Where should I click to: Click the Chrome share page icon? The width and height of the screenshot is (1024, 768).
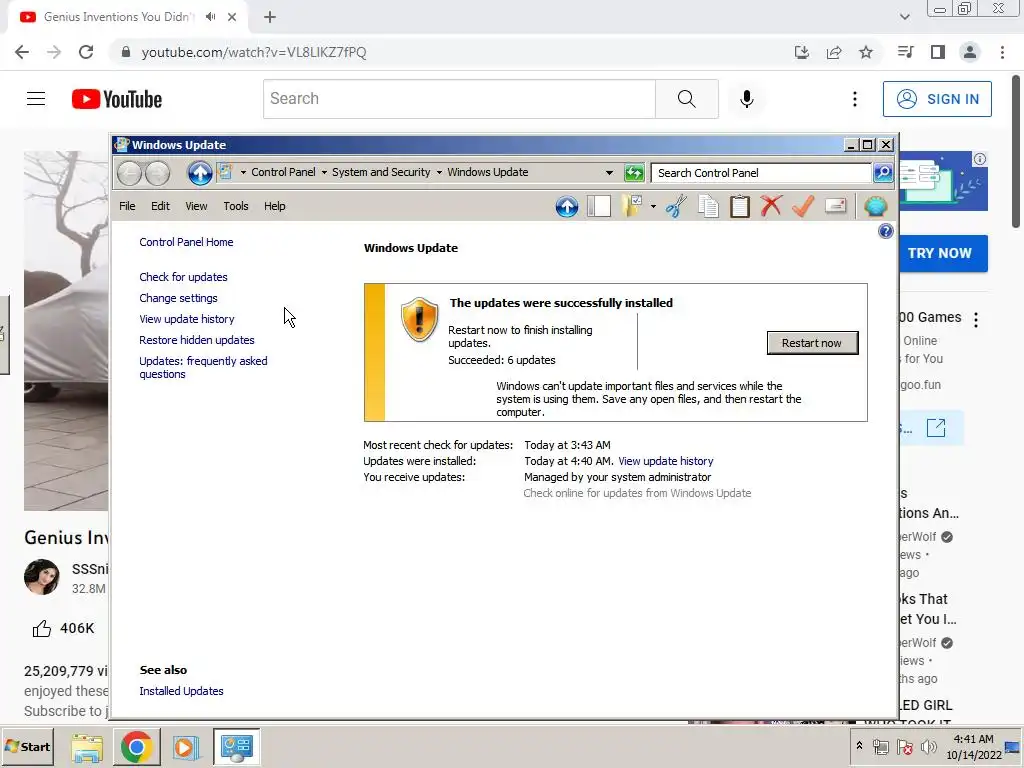834,52
